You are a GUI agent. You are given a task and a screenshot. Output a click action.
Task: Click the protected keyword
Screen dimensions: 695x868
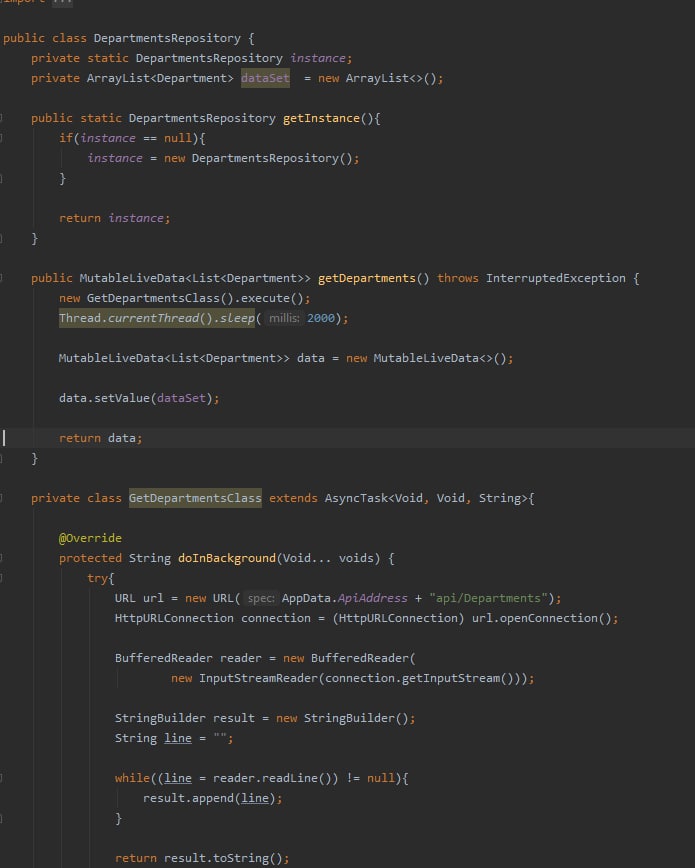90,558
